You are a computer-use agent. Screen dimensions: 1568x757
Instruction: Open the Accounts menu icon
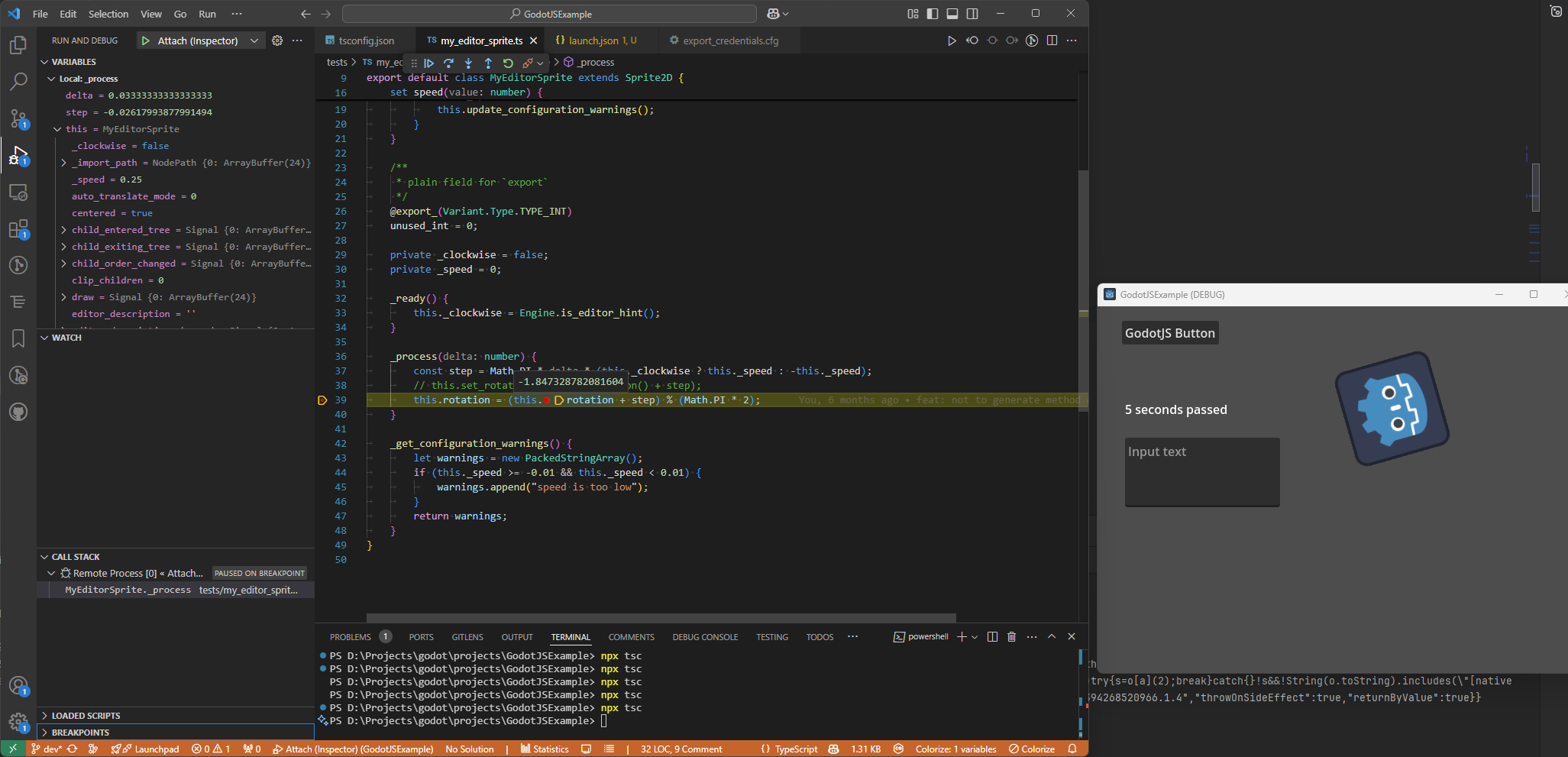coord(18,686)
